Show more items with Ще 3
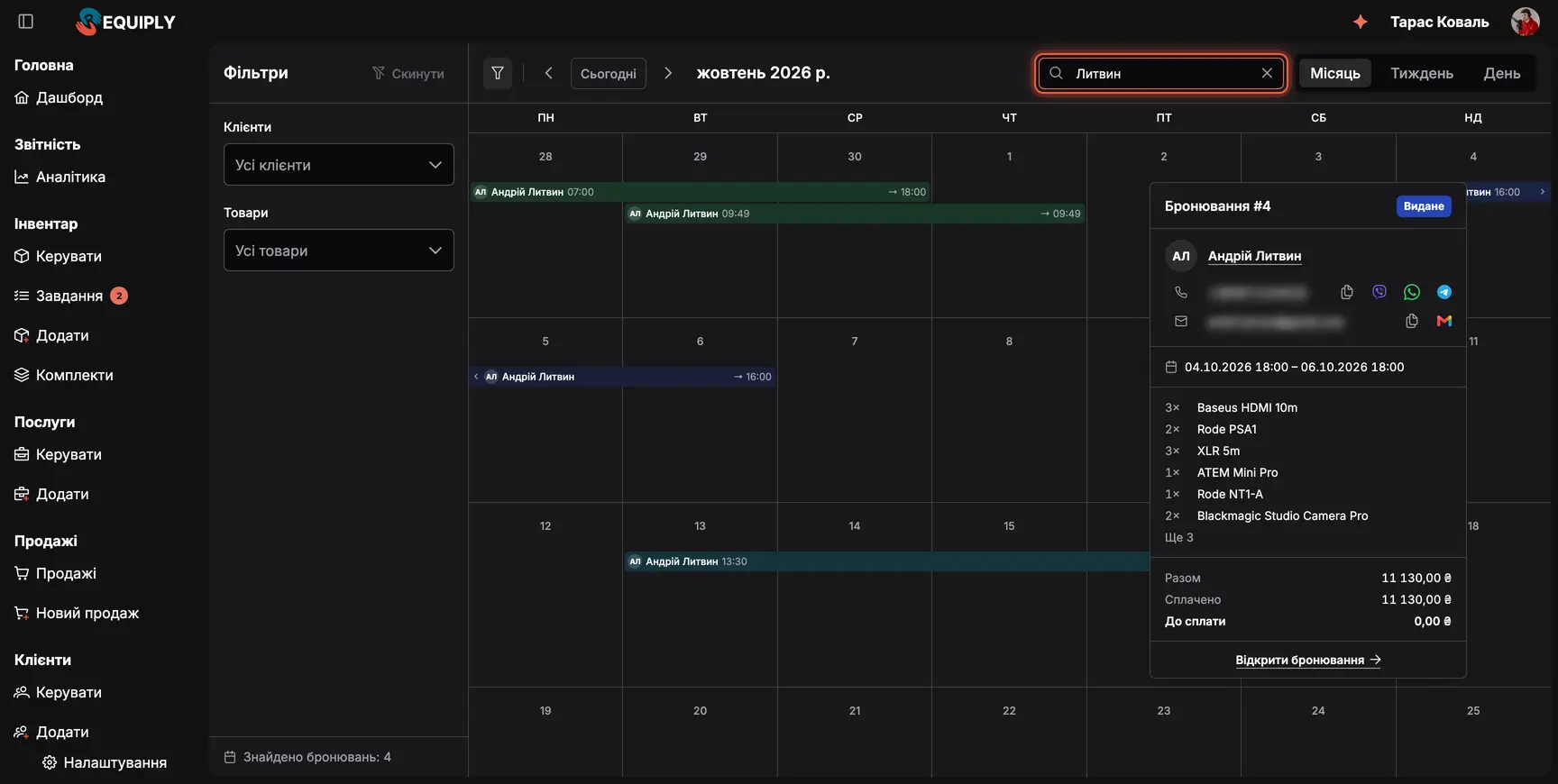The height and width of the screenshot is (784, 1558). coord(1178,537)
